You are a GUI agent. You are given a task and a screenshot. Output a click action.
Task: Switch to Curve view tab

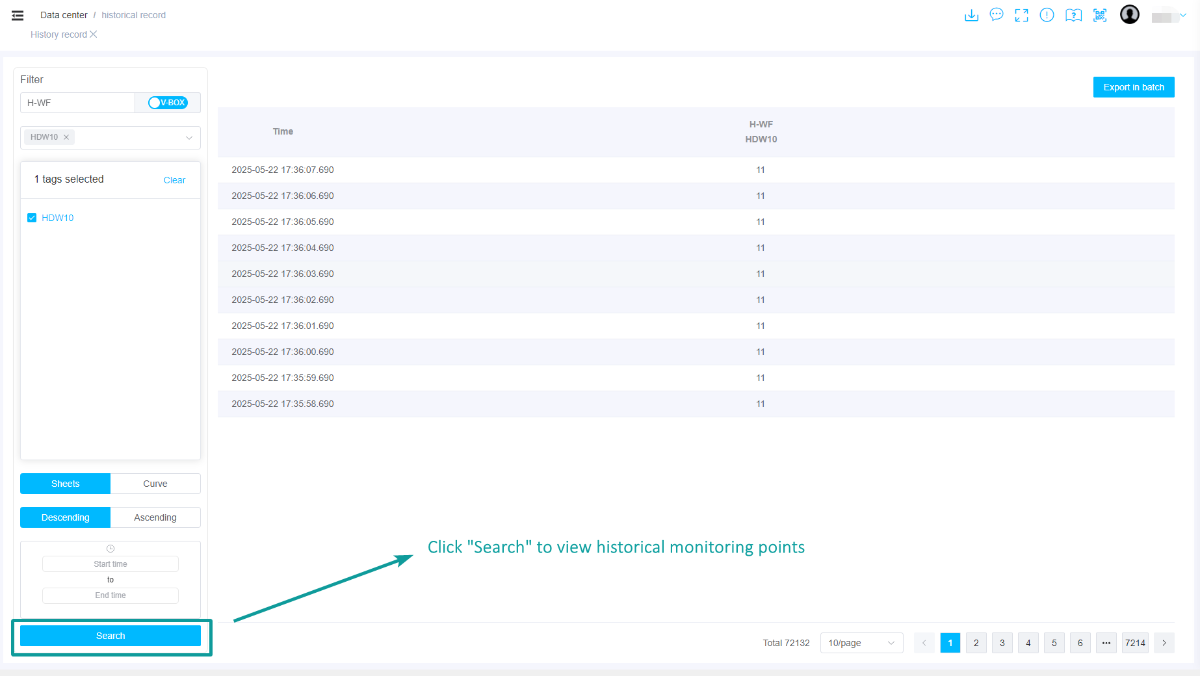click(x=155, y=484)
